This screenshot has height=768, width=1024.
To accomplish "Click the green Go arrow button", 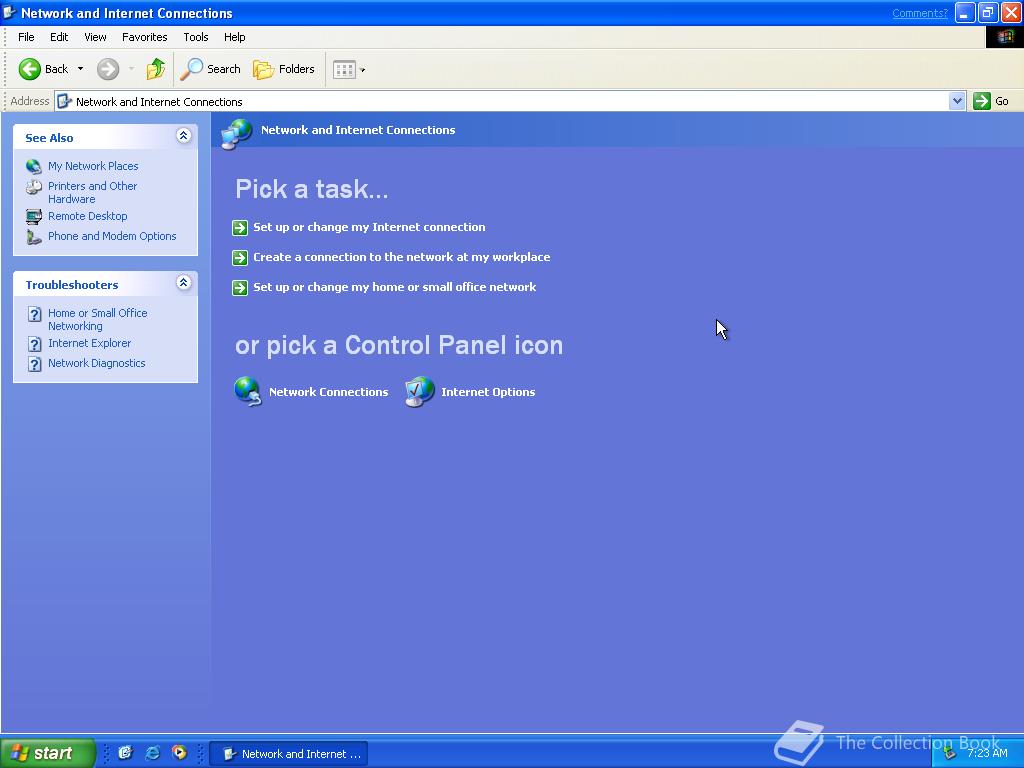I will coord(982,101).
